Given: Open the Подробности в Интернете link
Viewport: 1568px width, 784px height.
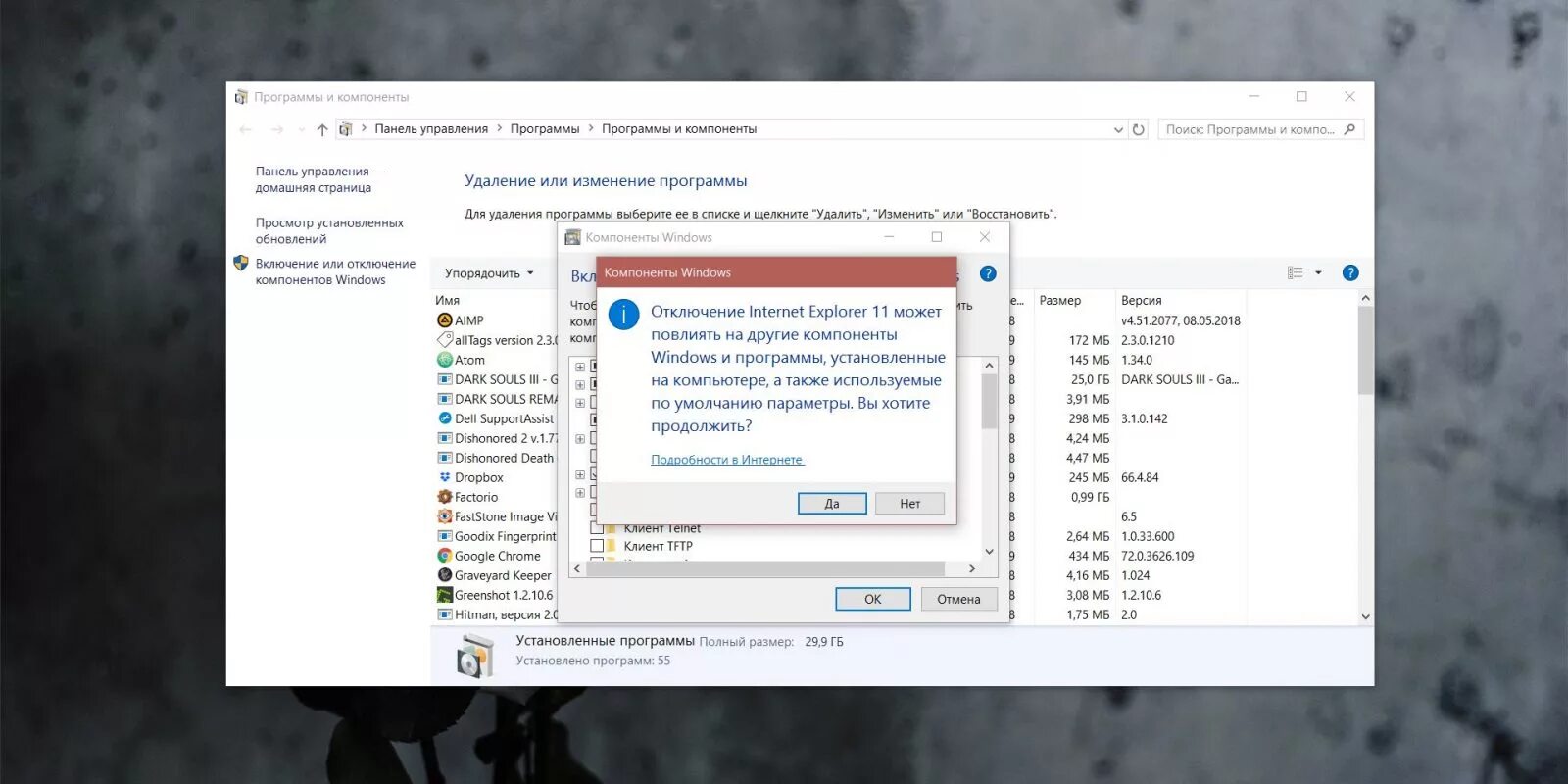Looking at the screenshot, I should 727,460.
